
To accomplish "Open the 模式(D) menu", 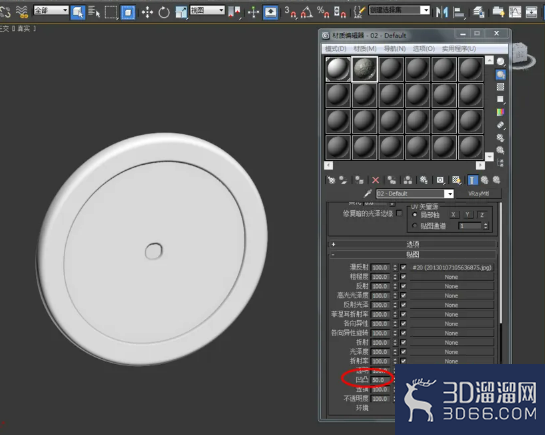I will pyautogui.click(x=335, y=49).
